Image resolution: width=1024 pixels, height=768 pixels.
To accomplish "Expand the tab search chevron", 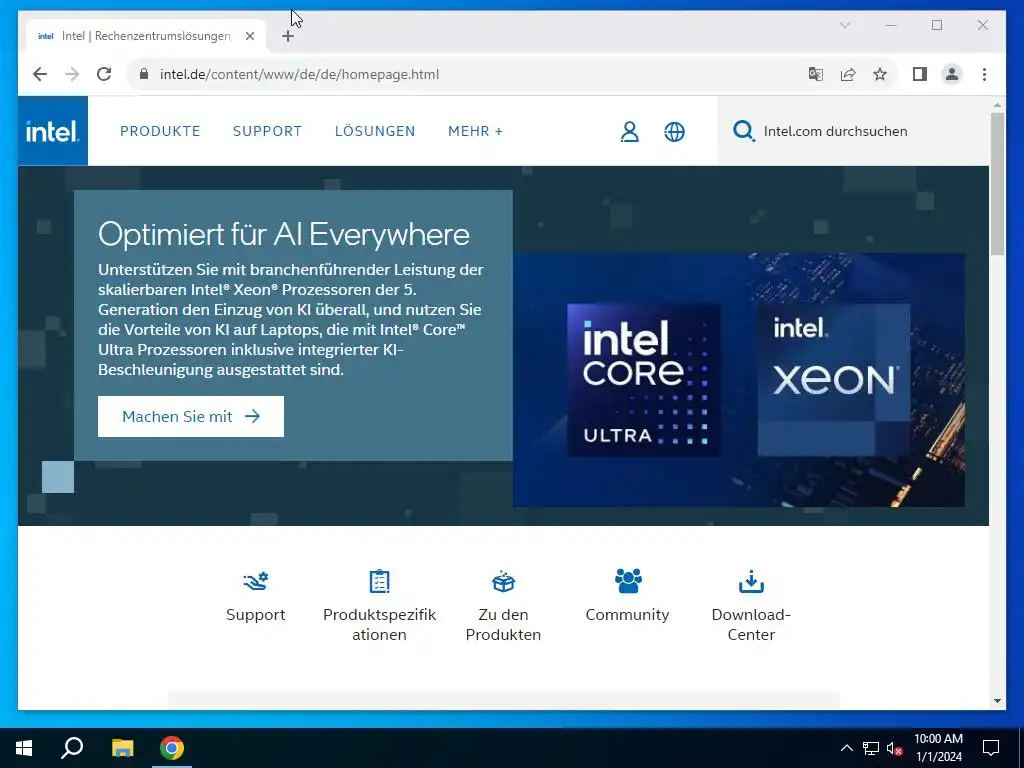I will [844, 25].
